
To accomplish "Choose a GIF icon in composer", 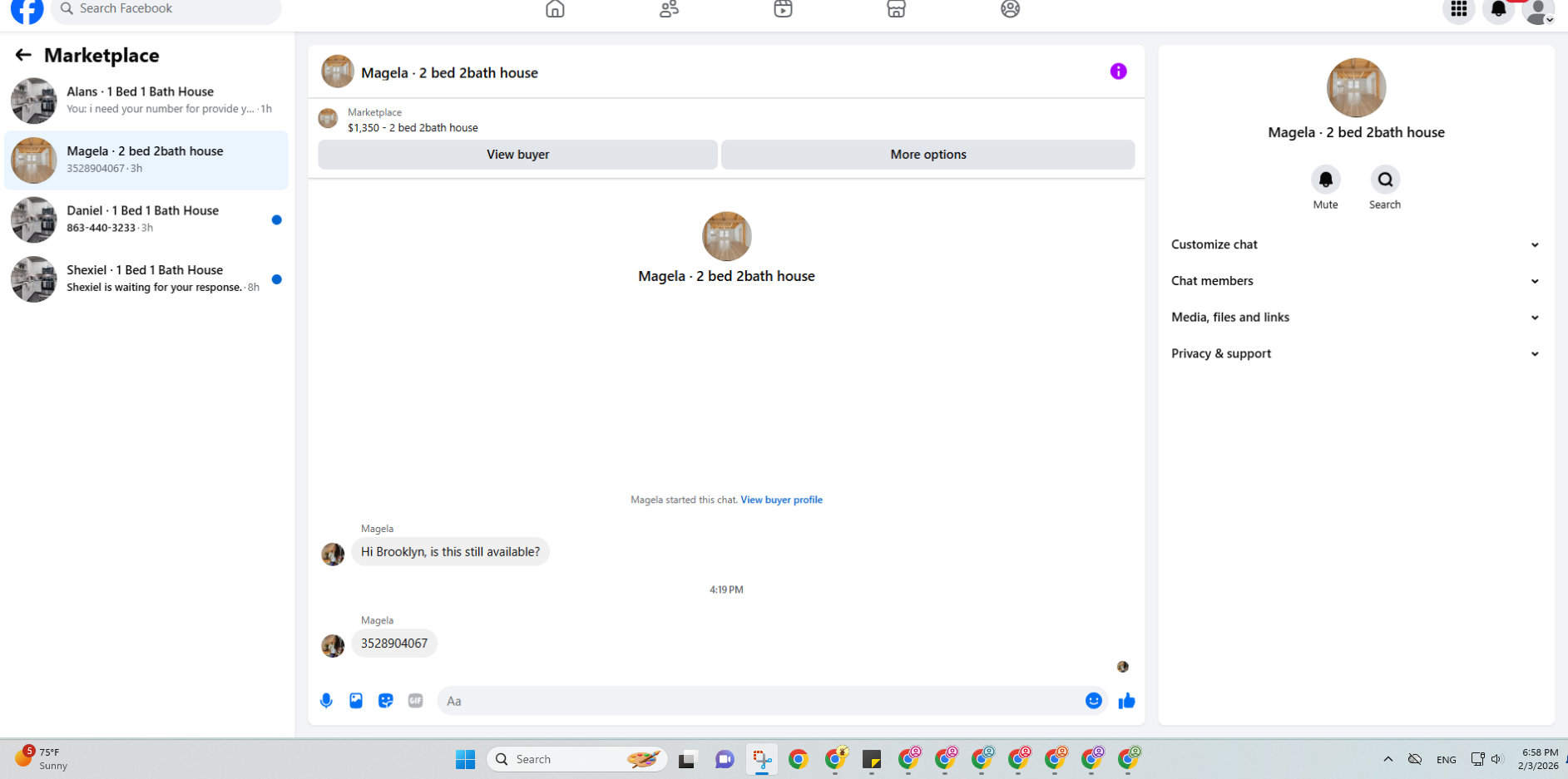I will point(416,701).
